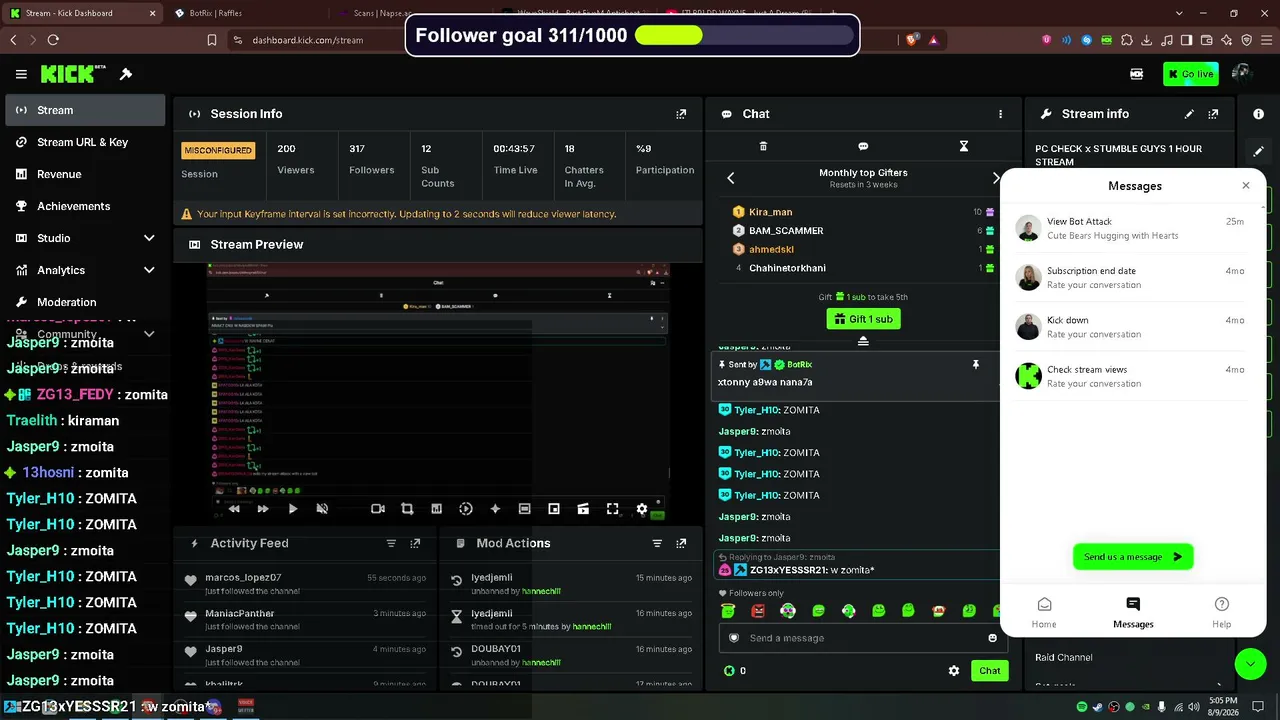1280x720 pixels.
Task: Pop out the Stream info panel
Action: pyautogui.click(x=1213, y=114)
